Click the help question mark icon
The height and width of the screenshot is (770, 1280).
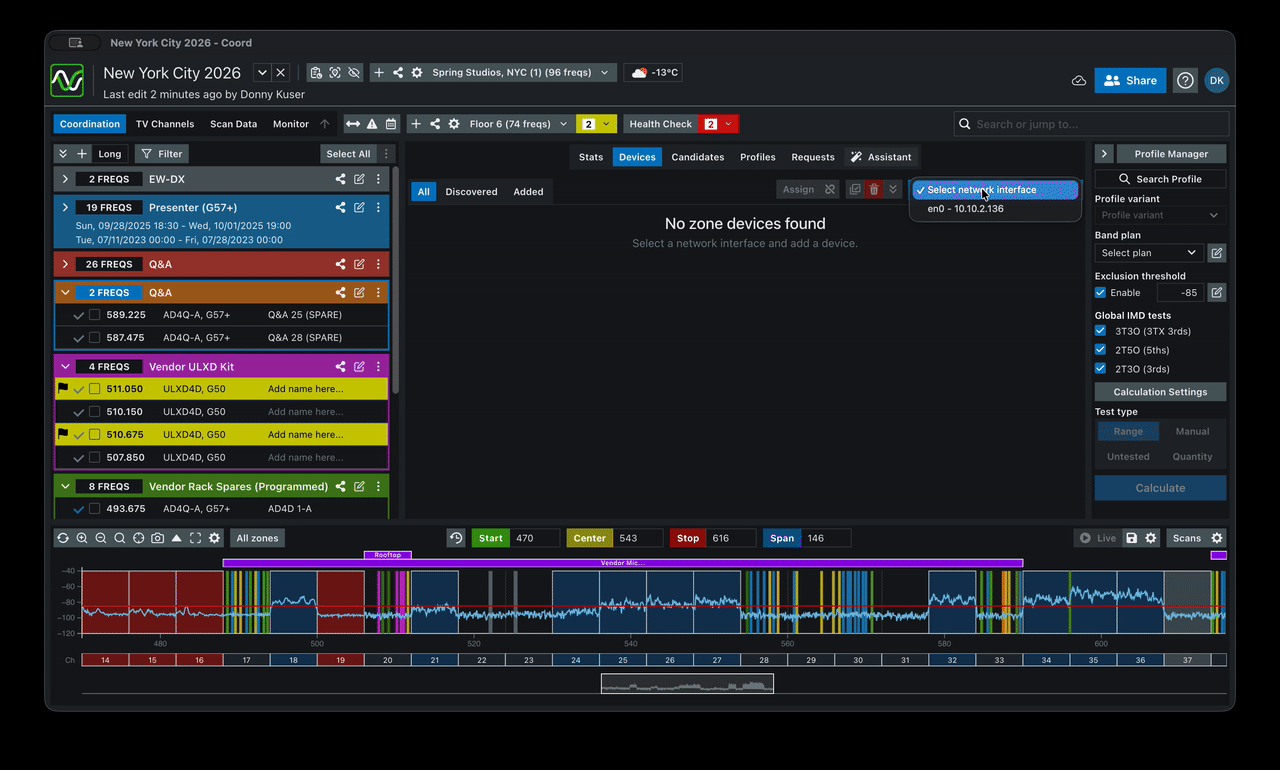tap(1185, 81)
